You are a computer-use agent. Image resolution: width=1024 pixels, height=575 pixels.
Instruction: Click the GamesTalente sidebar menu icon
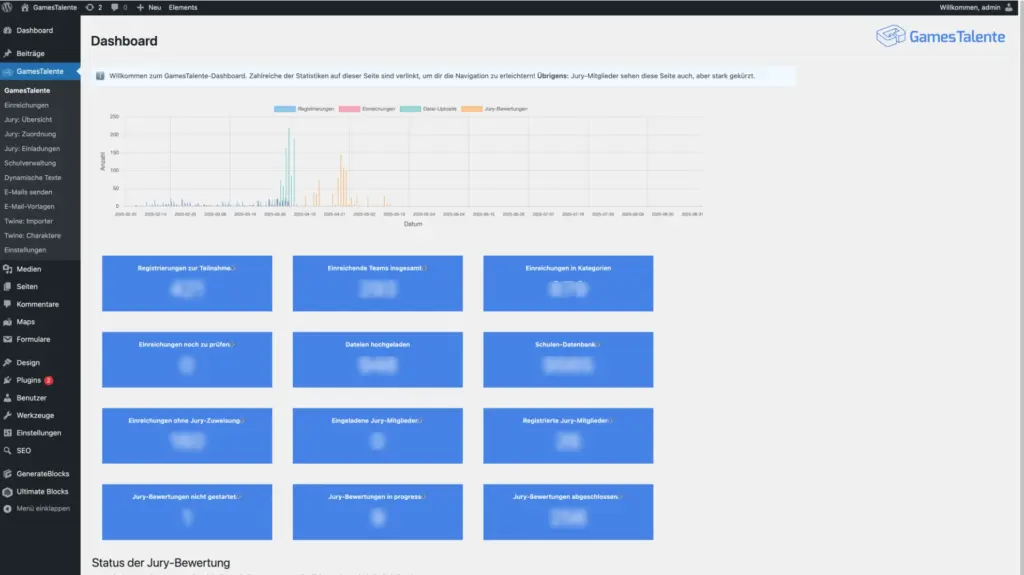click(x=8, y=71)
